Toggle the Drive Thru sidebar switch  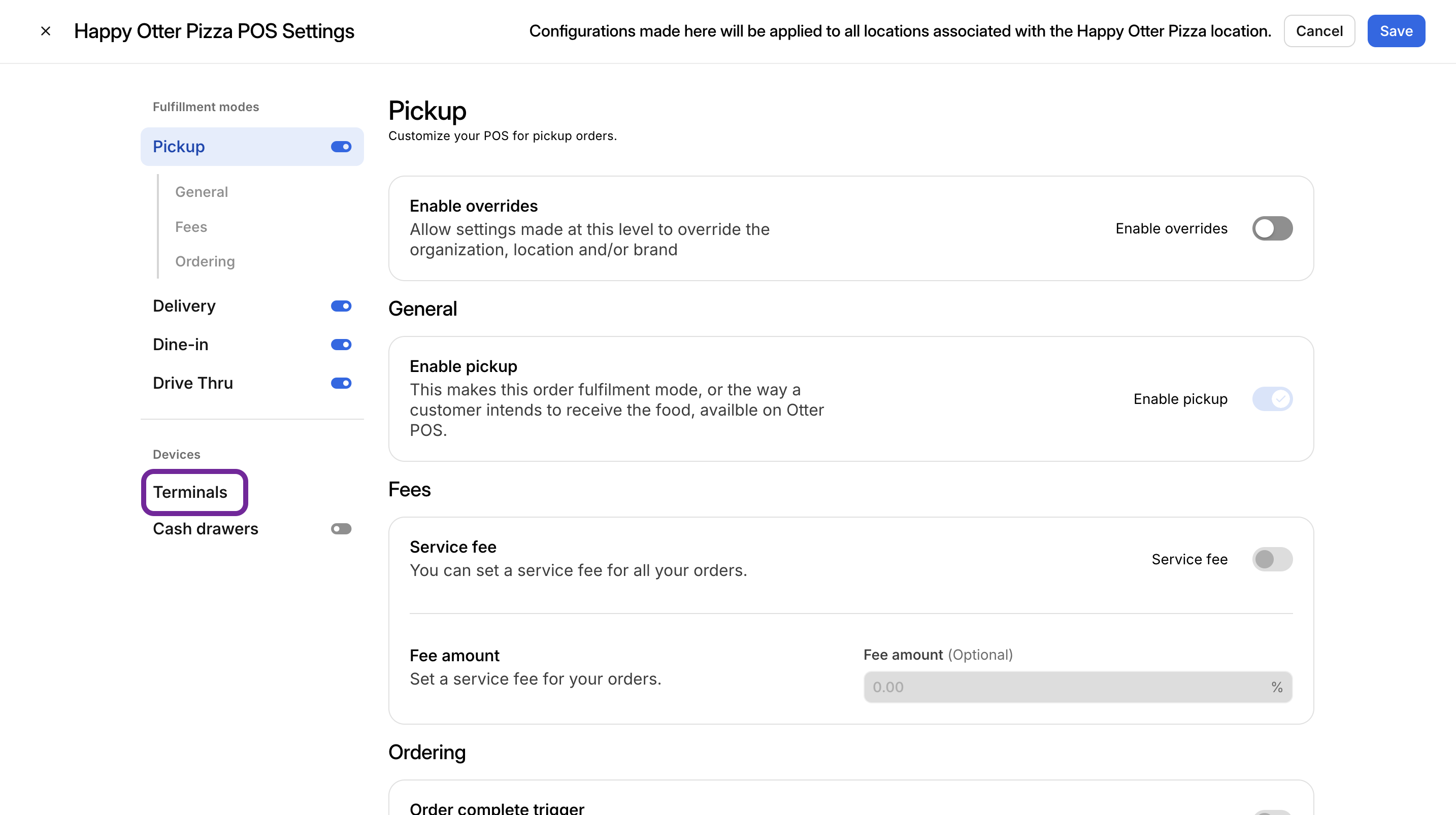(341, 383)
